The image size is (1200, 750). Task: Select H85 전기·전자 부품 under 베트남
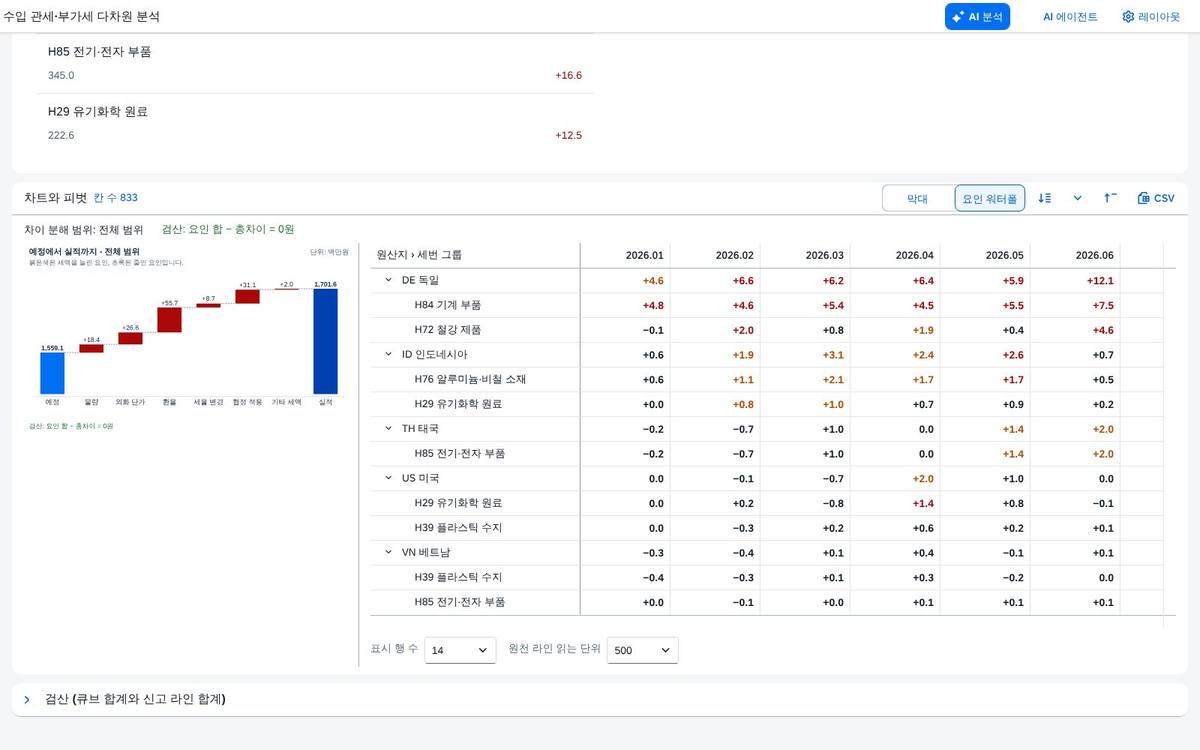coord(460,602)
